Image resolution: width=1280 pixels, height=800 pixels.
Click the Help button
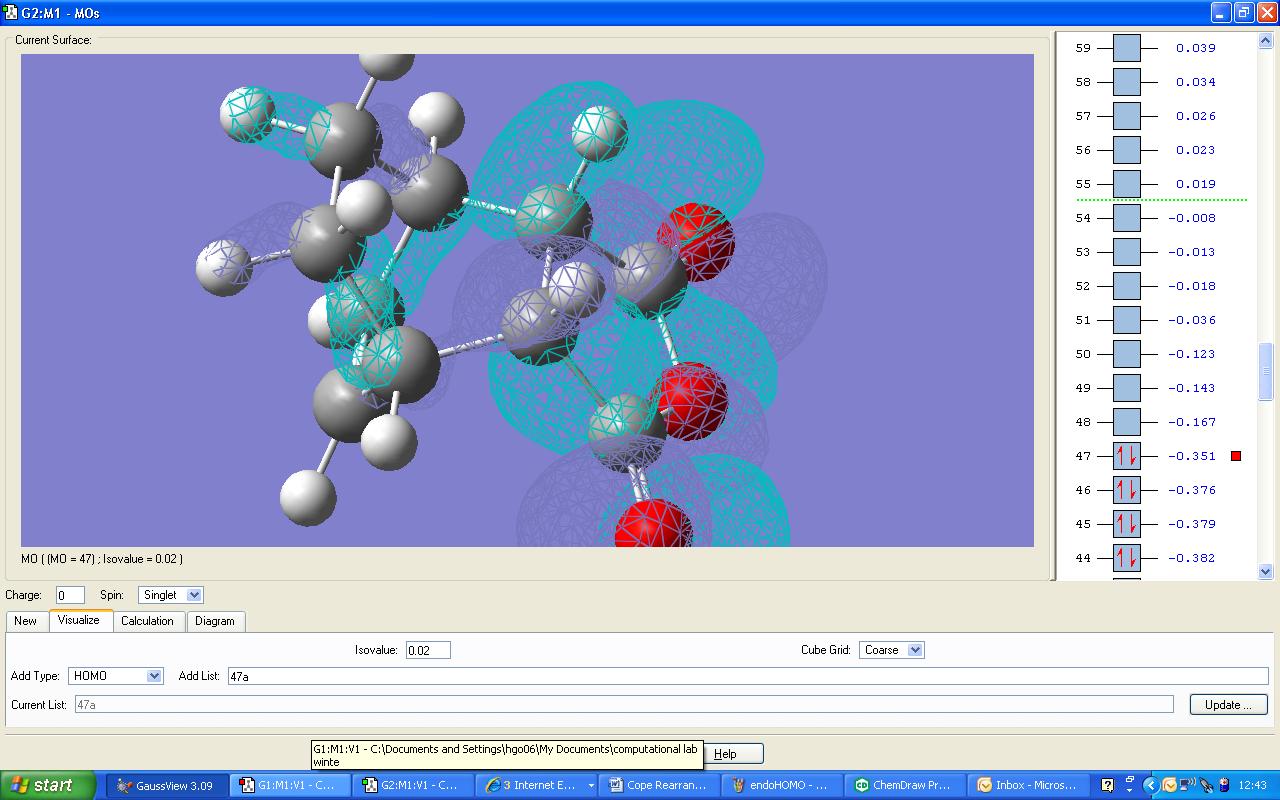pyautogui.click(x=733, y=754)
